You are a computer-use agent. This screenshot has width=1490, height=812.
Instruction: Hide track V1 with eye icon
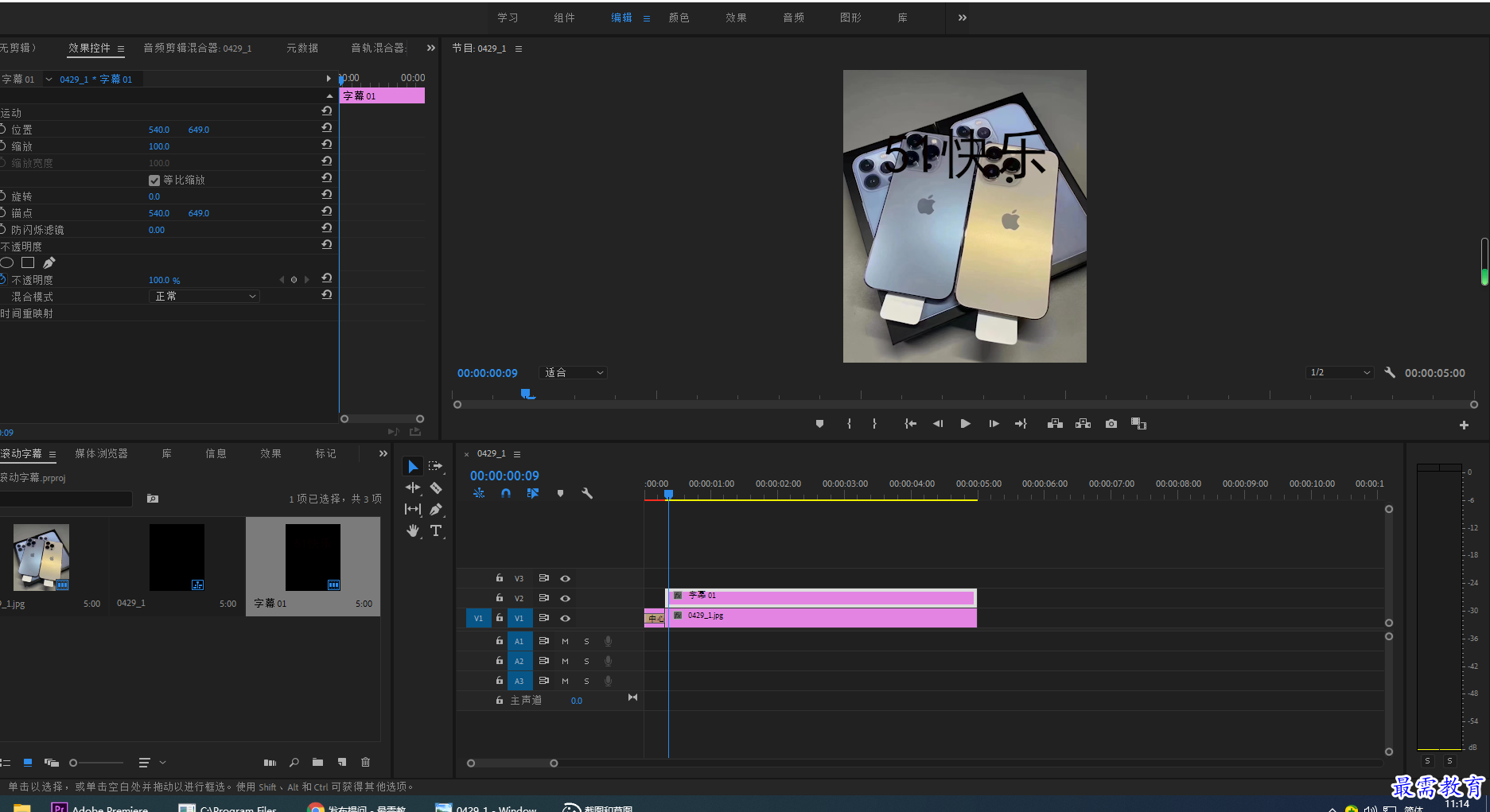point(566,618)
